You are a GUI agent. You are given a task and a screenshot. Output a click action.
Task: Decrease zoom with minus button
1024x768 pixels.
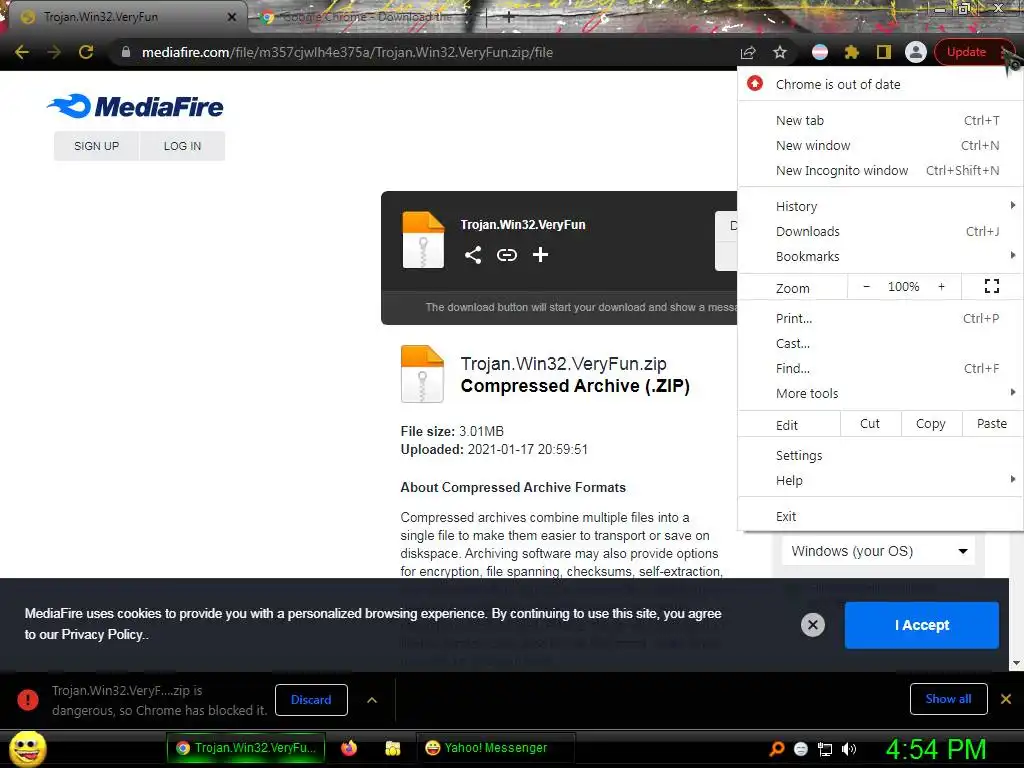pyautogui.click(x=867, y=287)
